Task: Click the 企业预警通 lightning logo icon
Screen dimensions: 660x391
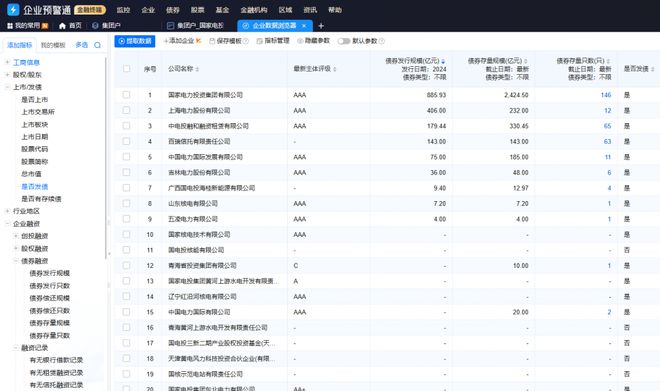Action: tap(13, 9)
